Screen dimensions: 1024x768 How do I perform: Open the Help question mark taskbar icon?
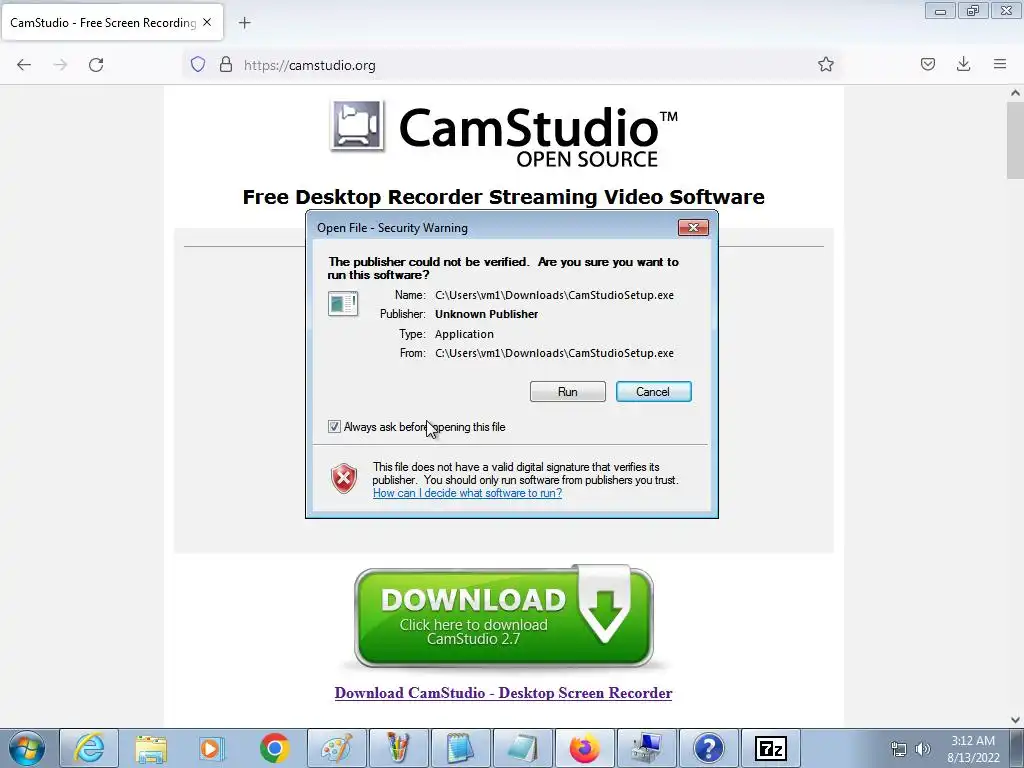click(x=708, y=748)
